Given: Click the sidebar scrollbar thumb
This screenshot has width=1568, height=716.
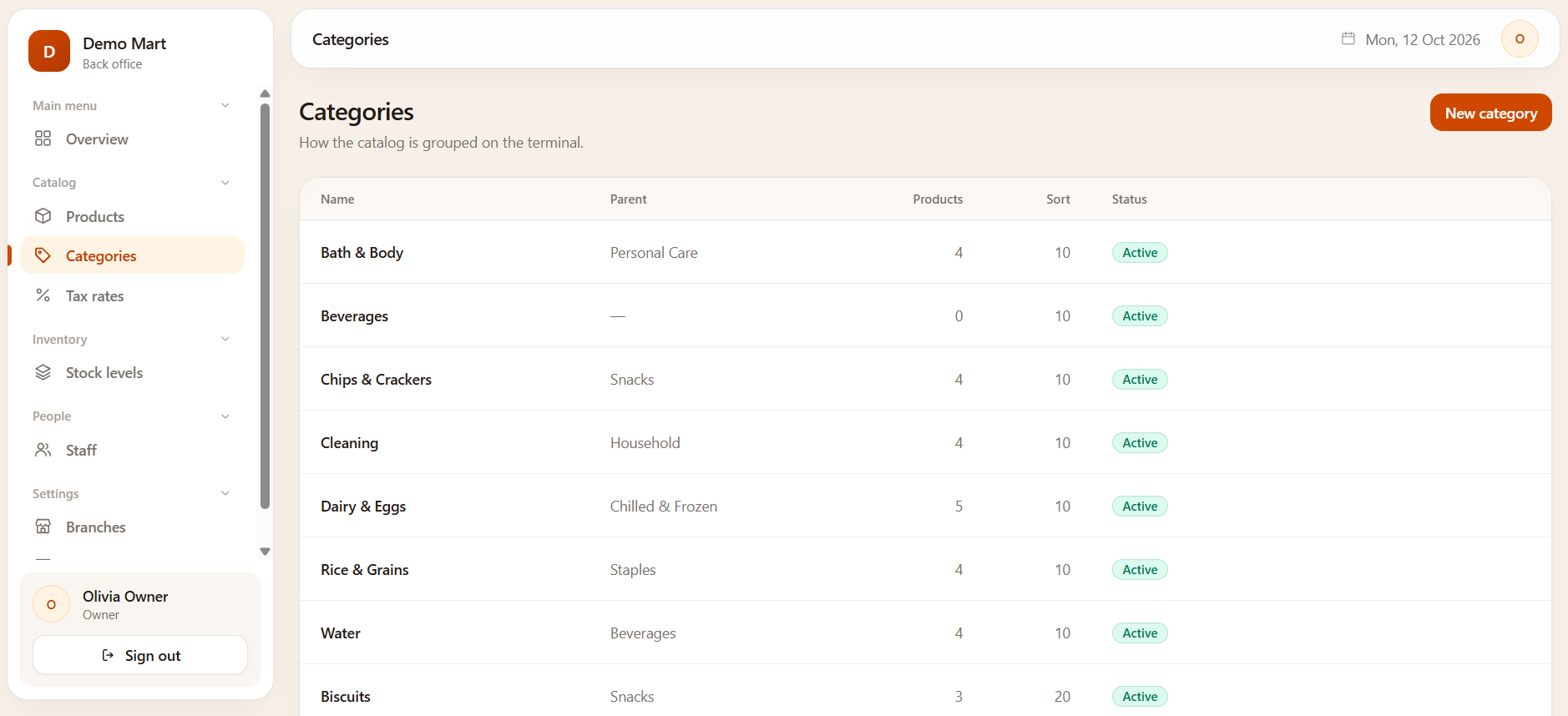Looking at the screenshot, I should click(265, 305).
